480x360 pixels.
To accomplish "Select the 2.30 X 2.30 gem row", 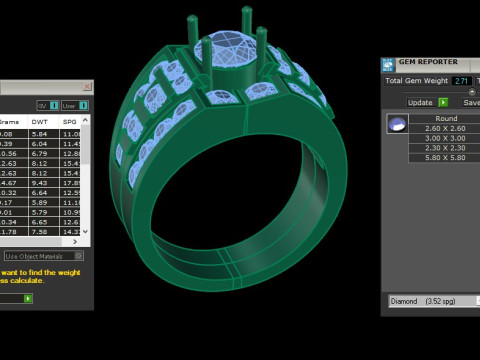I will click(x=445, y=148).
